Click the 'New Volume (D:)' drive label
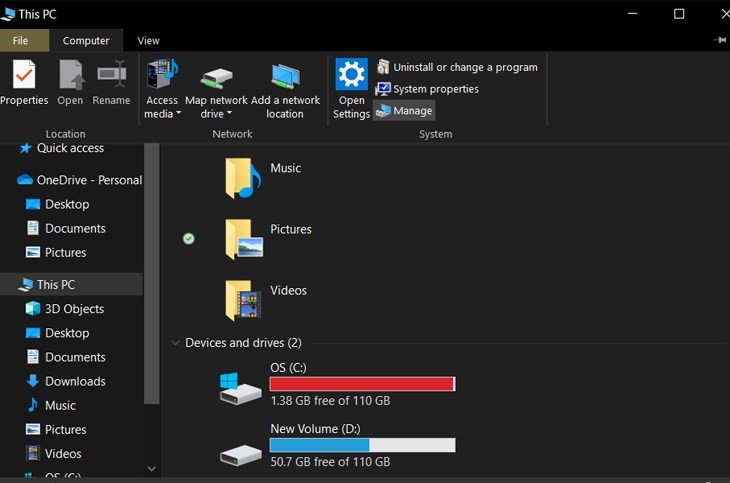Screen dimensions: 730x483 pyautogui.click(x=315, y=429)
